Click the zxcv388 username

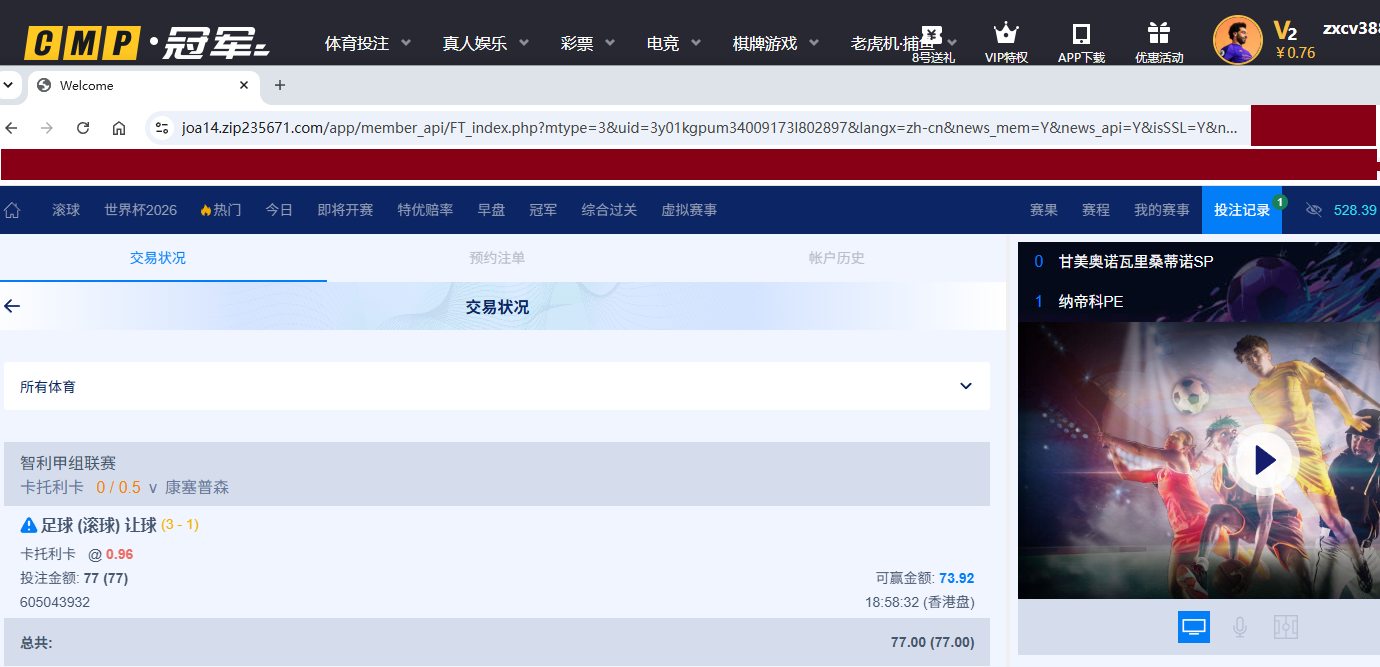coord(1351,28)
